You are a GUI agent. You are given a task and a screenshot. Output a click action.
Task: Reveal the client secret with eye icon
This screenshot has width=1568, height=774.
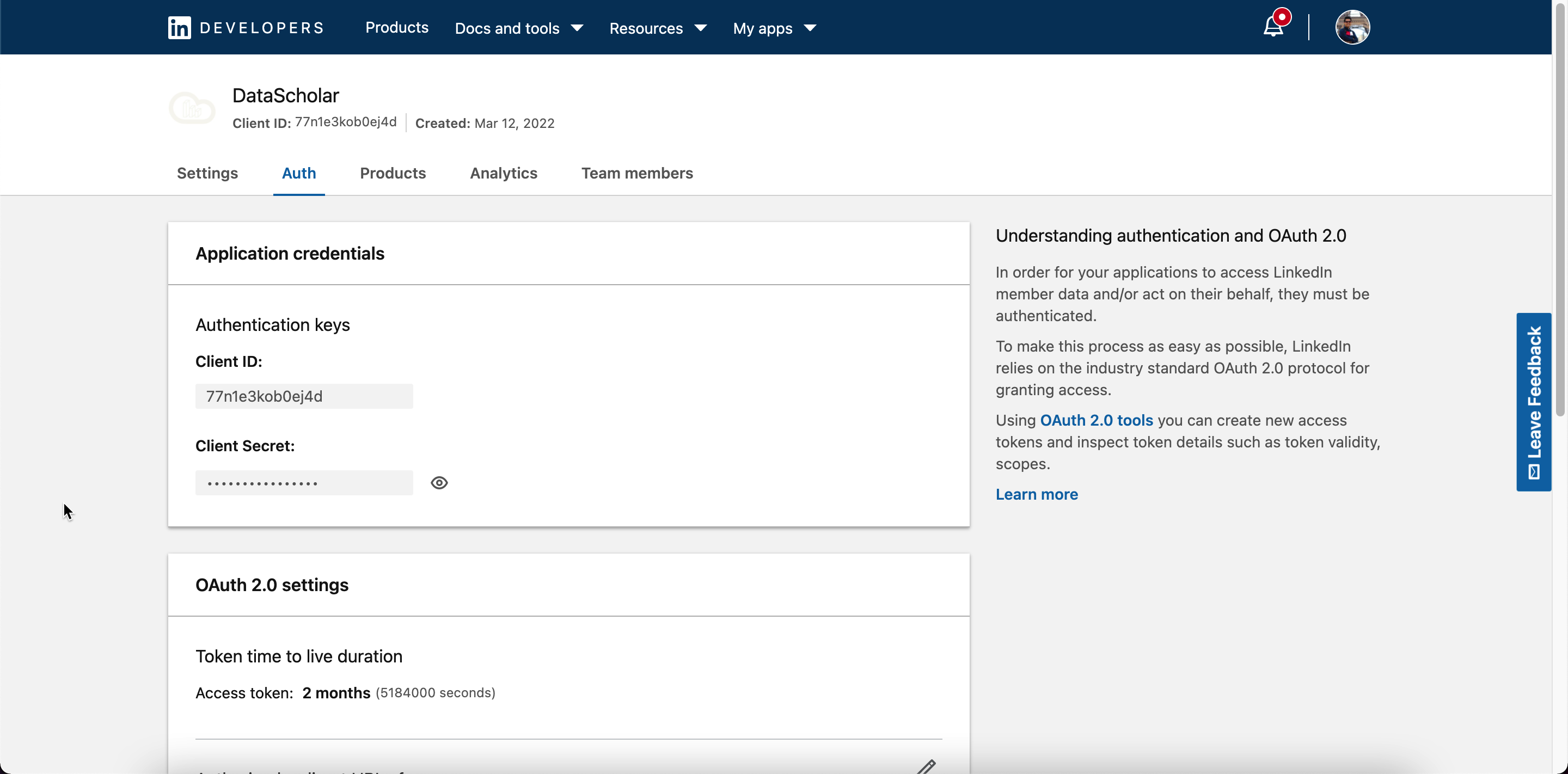439,483
